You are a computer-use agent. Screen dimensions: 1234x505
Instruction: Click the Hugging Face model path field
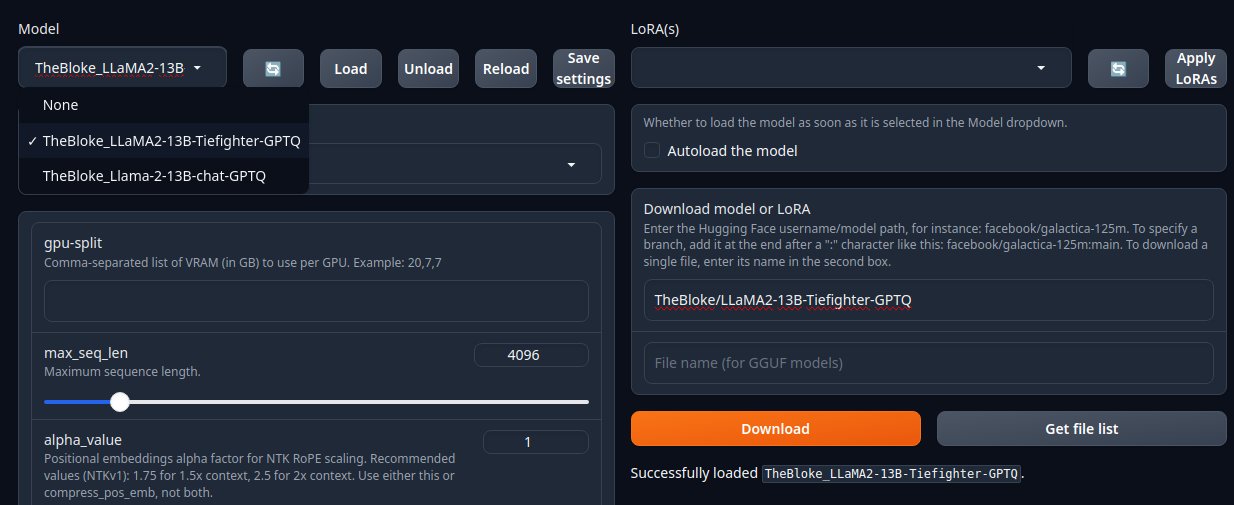click(x=928, y=300)
